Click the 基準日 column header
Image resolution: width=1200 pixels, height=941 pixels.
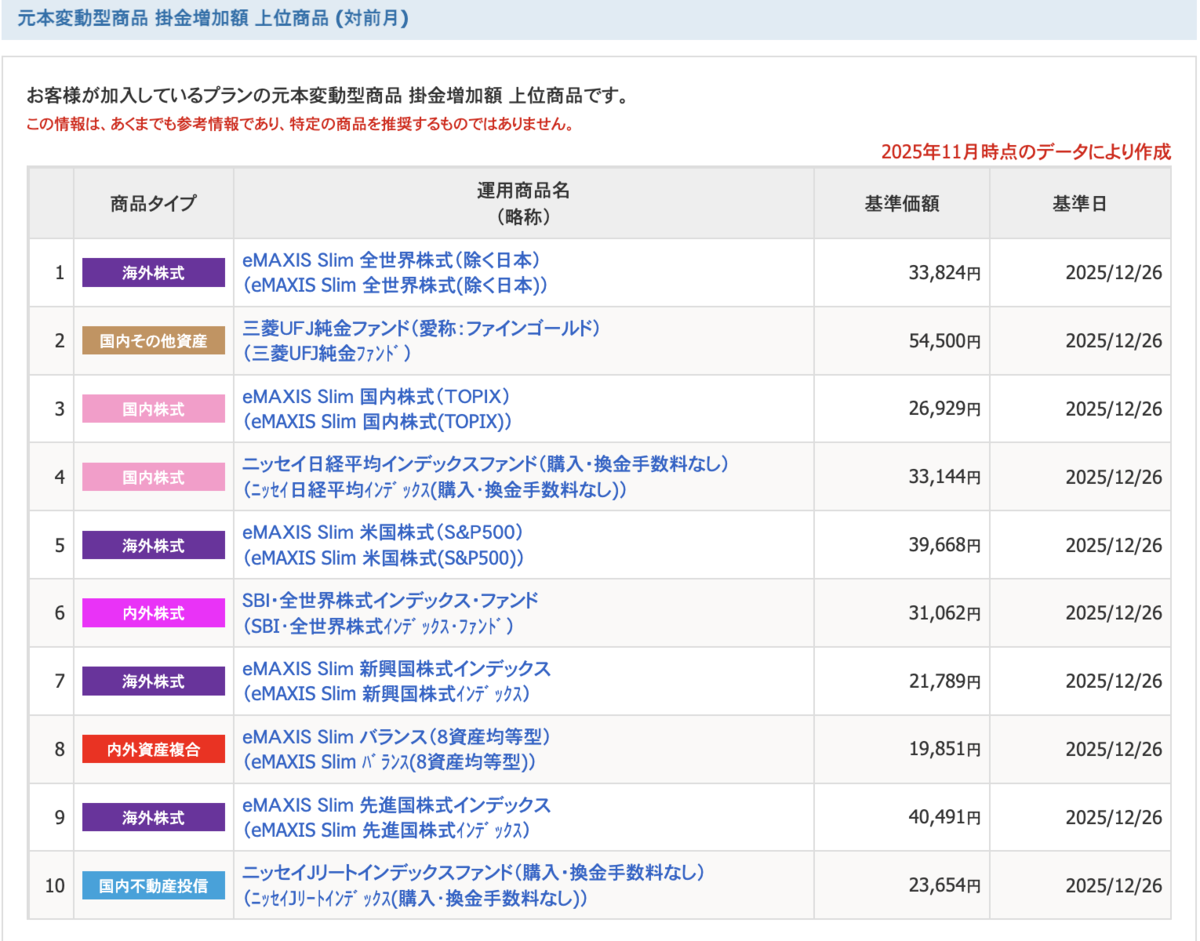[1080, 203]
